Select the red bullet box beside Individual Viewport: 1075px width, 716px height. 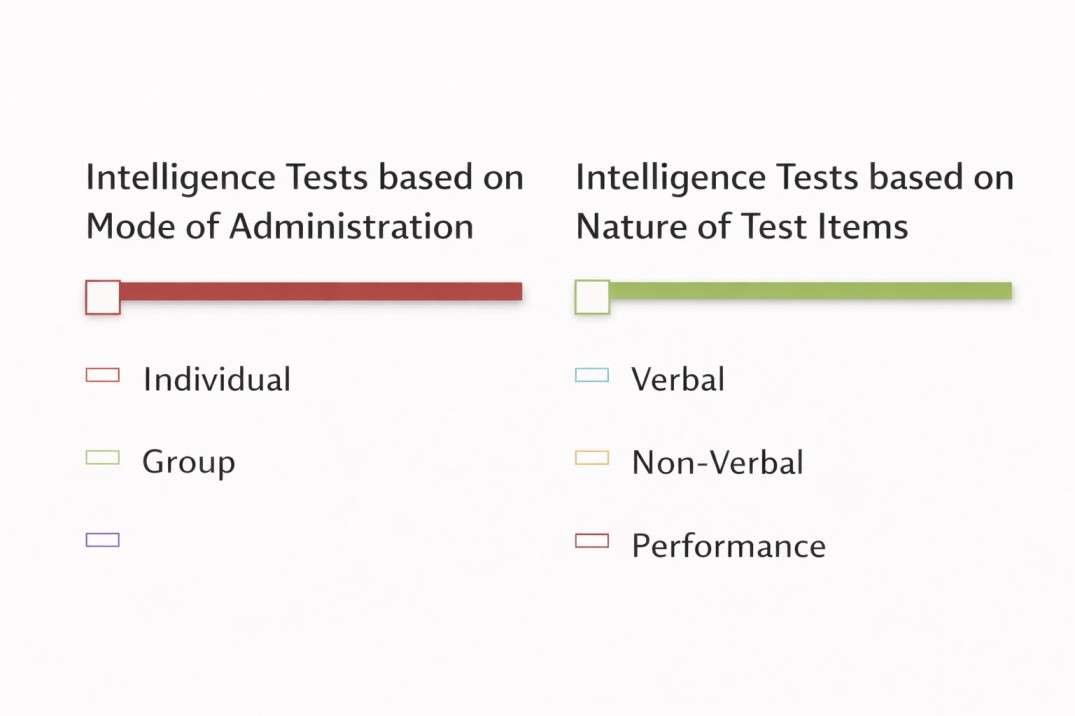pyautogui.click(x=103, y=375)
